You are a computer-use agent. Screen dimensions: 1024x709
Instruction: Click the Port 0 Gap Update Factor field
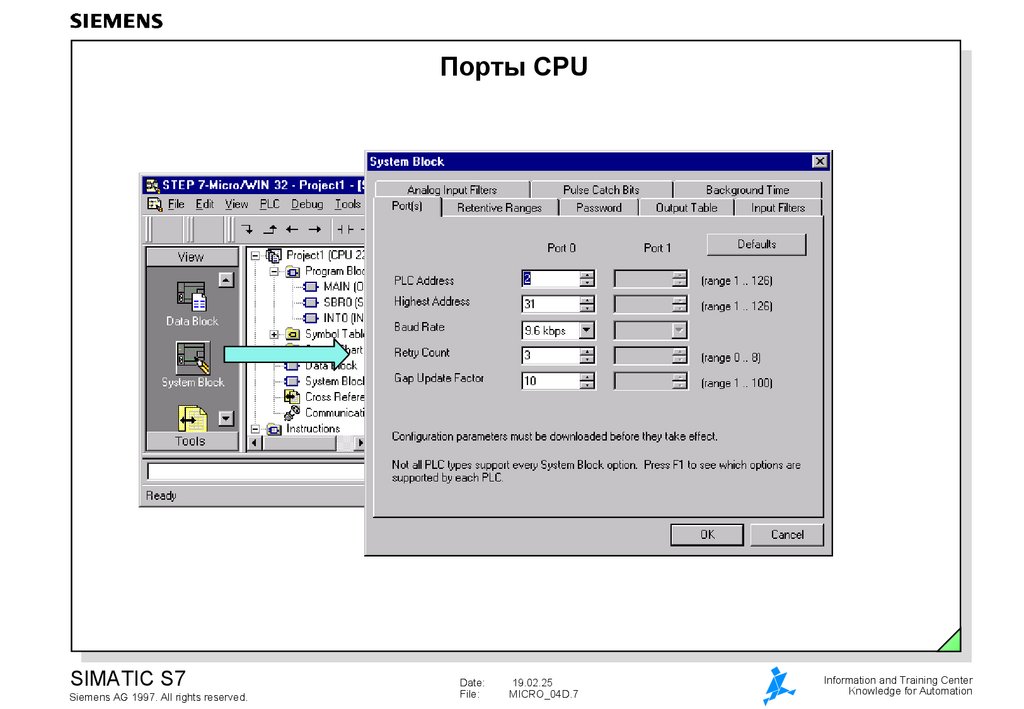point(551,381)
